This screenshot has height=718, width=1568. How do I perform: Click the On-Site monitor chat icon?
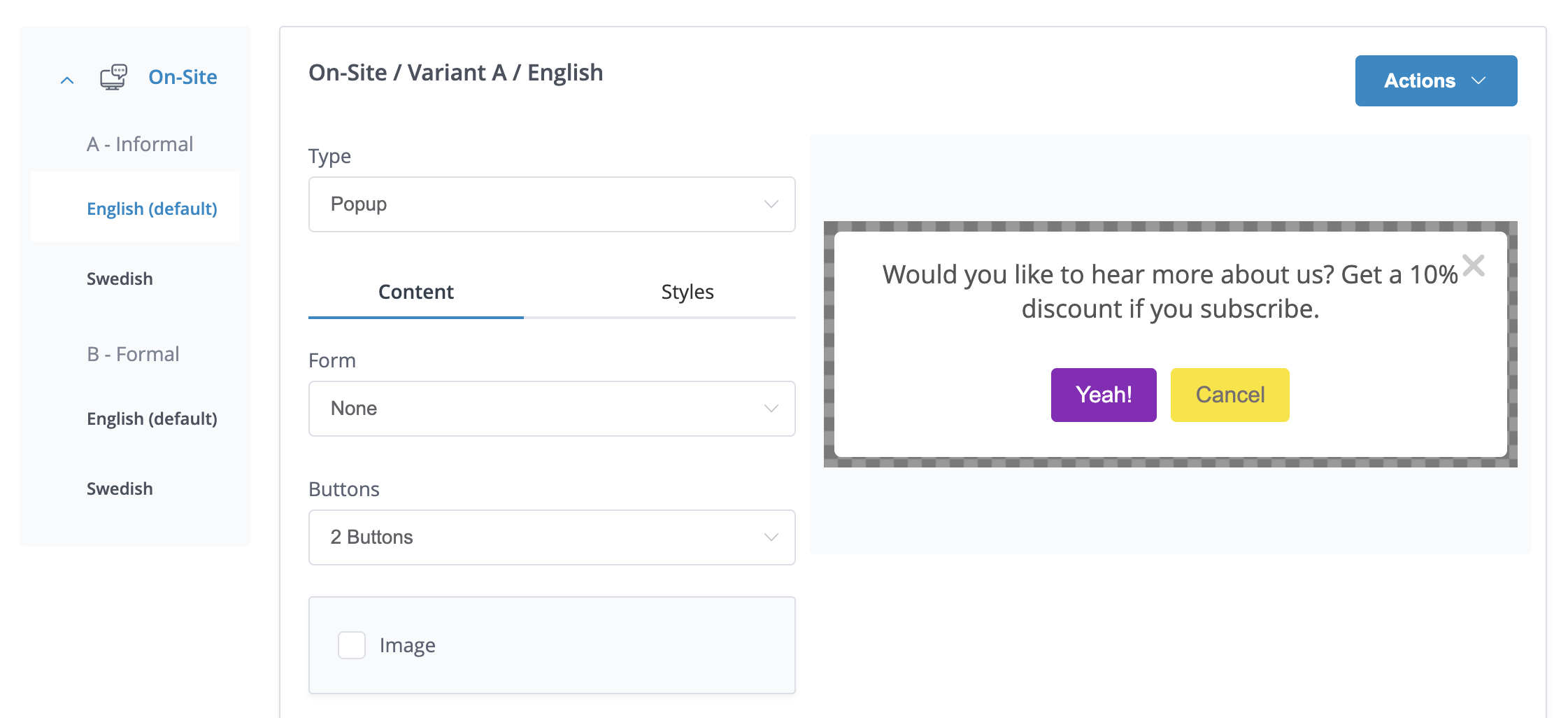[x=113, y=77]
